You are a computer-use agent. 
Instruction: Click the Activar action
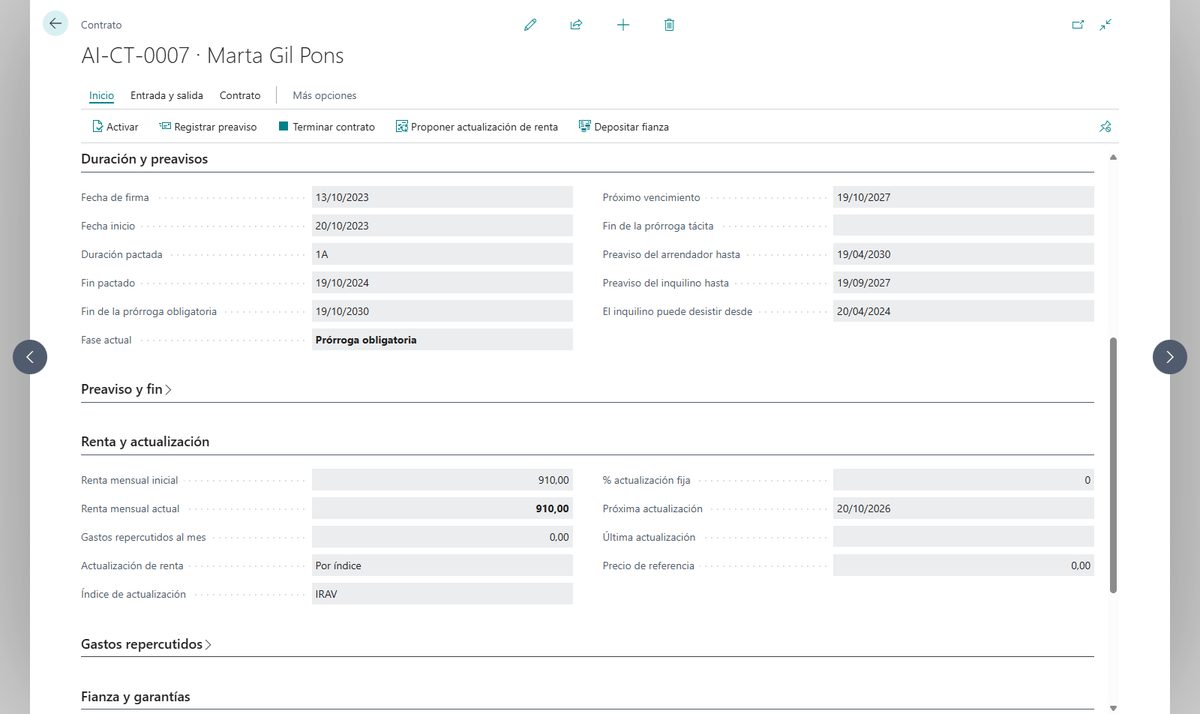pyautogui.click(x=115, y=127)
